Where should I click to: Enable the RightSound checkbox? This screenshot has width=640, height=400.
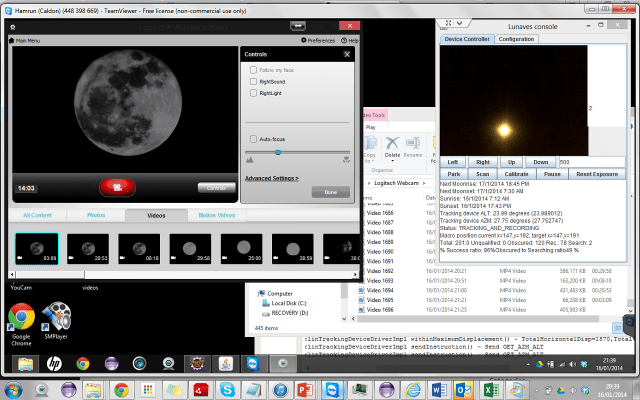coord(254,81)
